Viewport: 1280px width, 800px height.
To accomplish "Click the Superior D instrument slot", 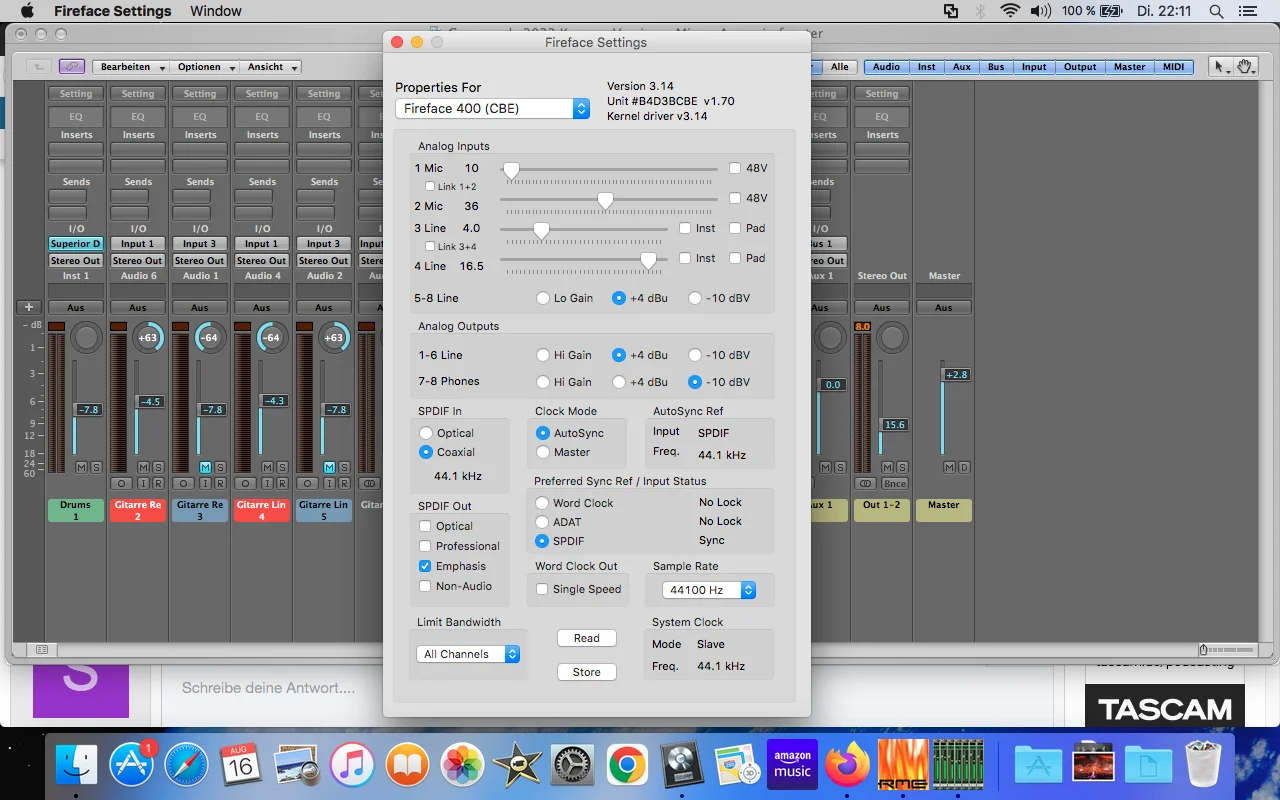I will pyautogui.click(x=76, y=244).
